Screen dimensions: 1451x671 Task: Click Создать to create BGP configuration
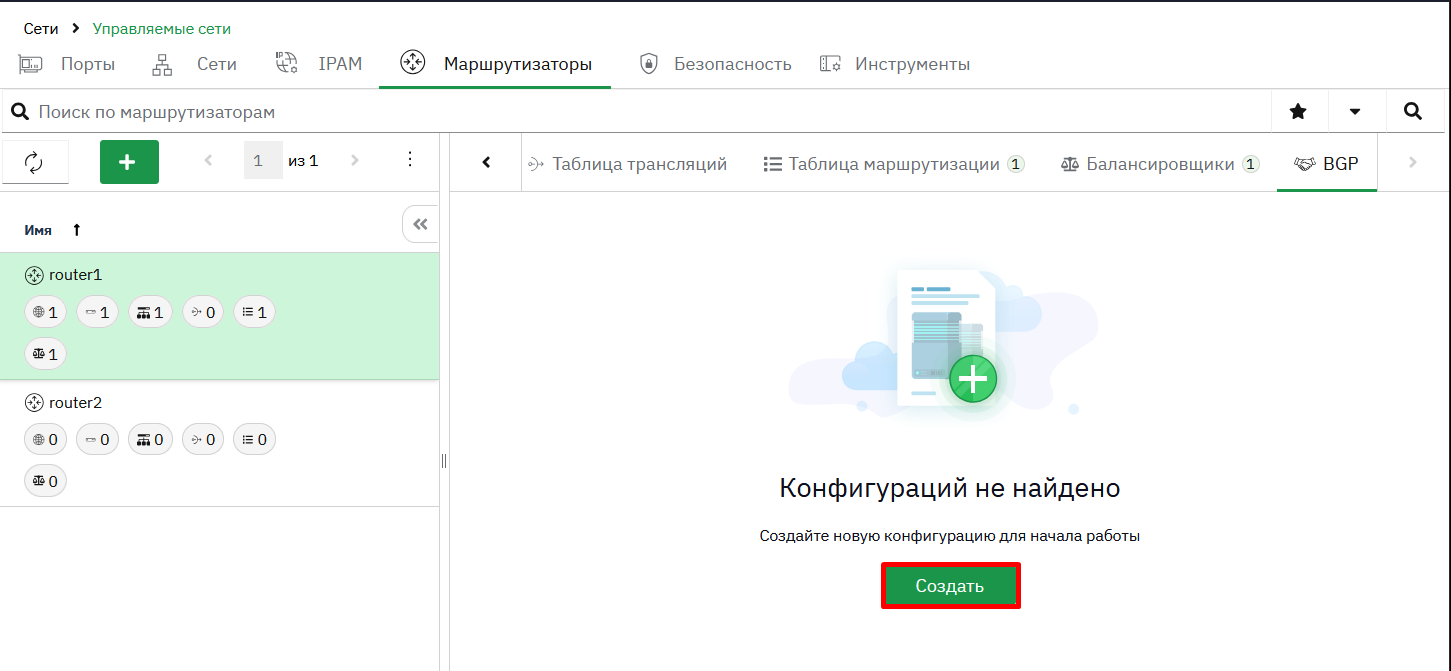[x=950, y=586]
